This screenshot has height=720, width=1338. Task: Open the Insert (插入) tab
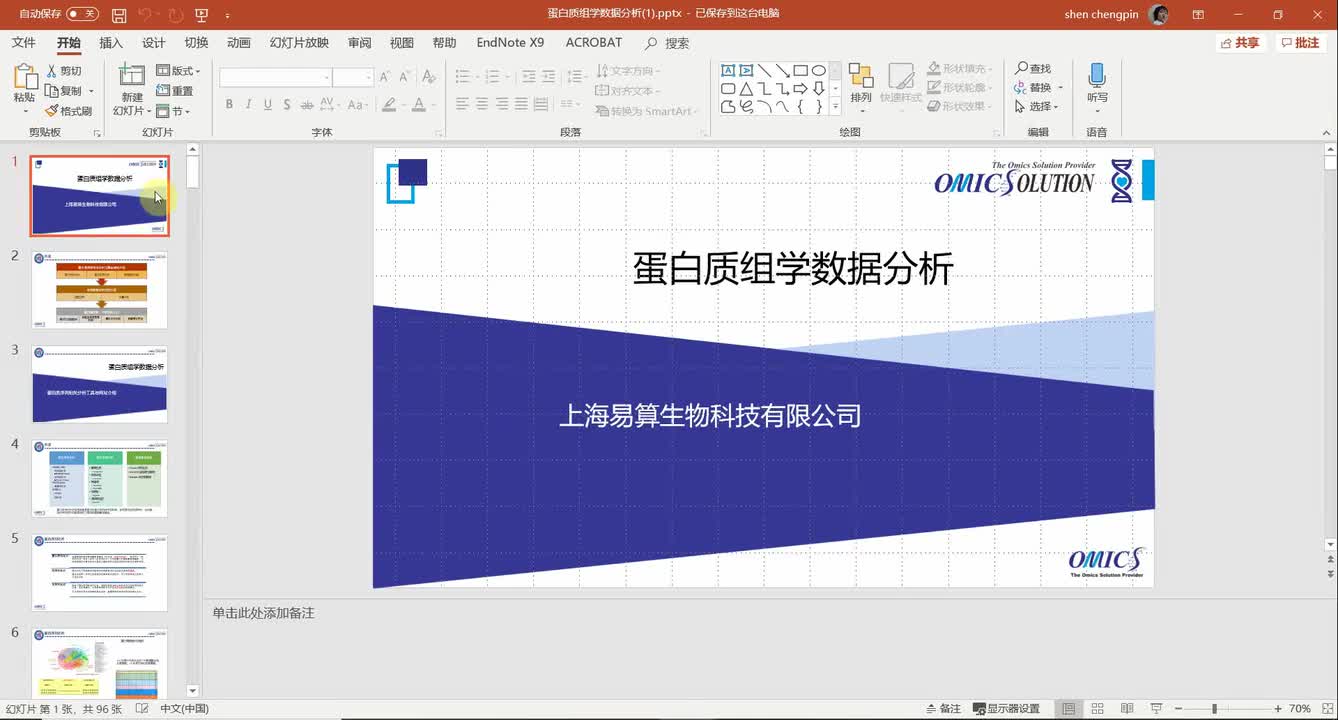pos(111,43)
